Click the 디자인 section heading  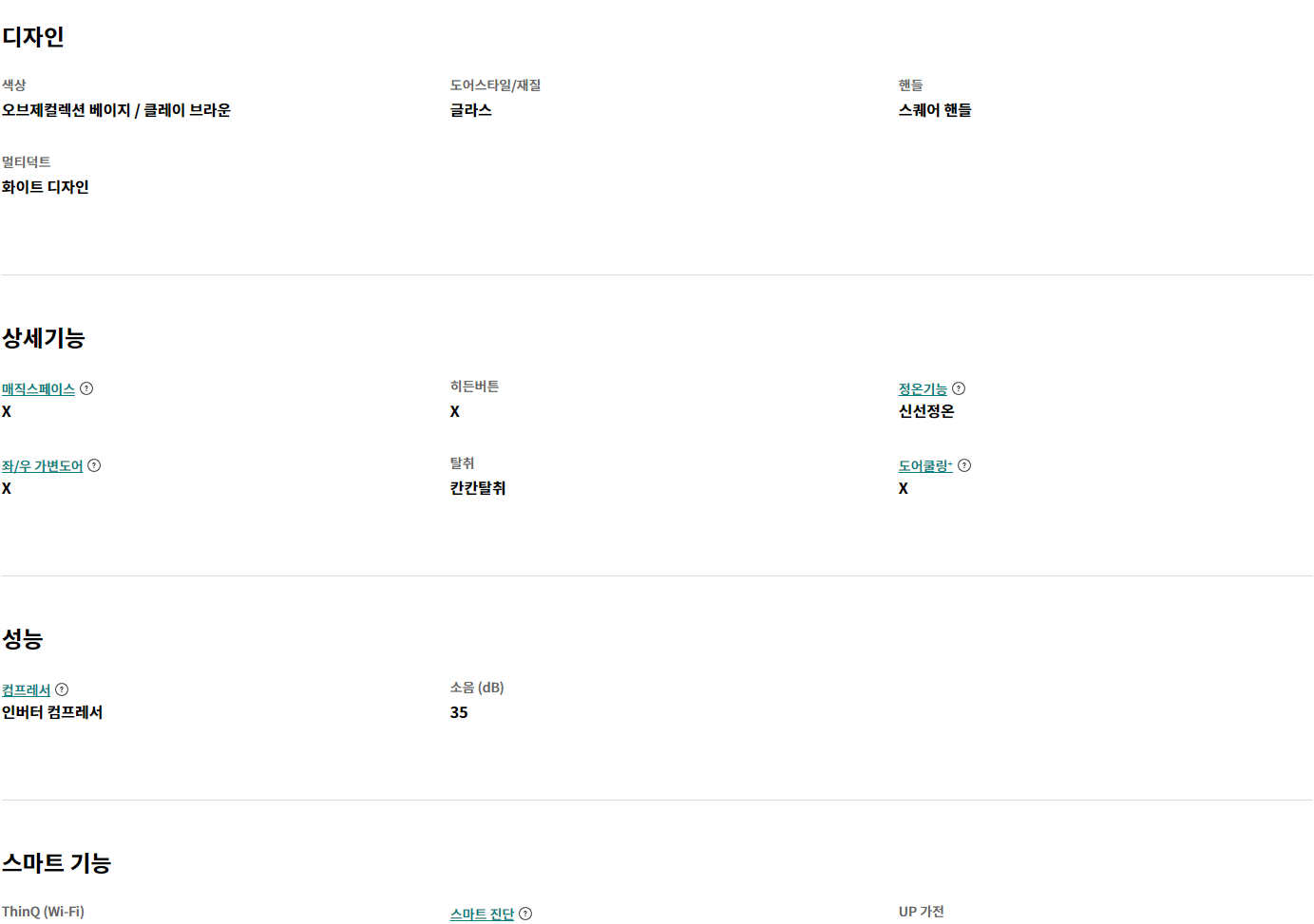tap(33, 37)
